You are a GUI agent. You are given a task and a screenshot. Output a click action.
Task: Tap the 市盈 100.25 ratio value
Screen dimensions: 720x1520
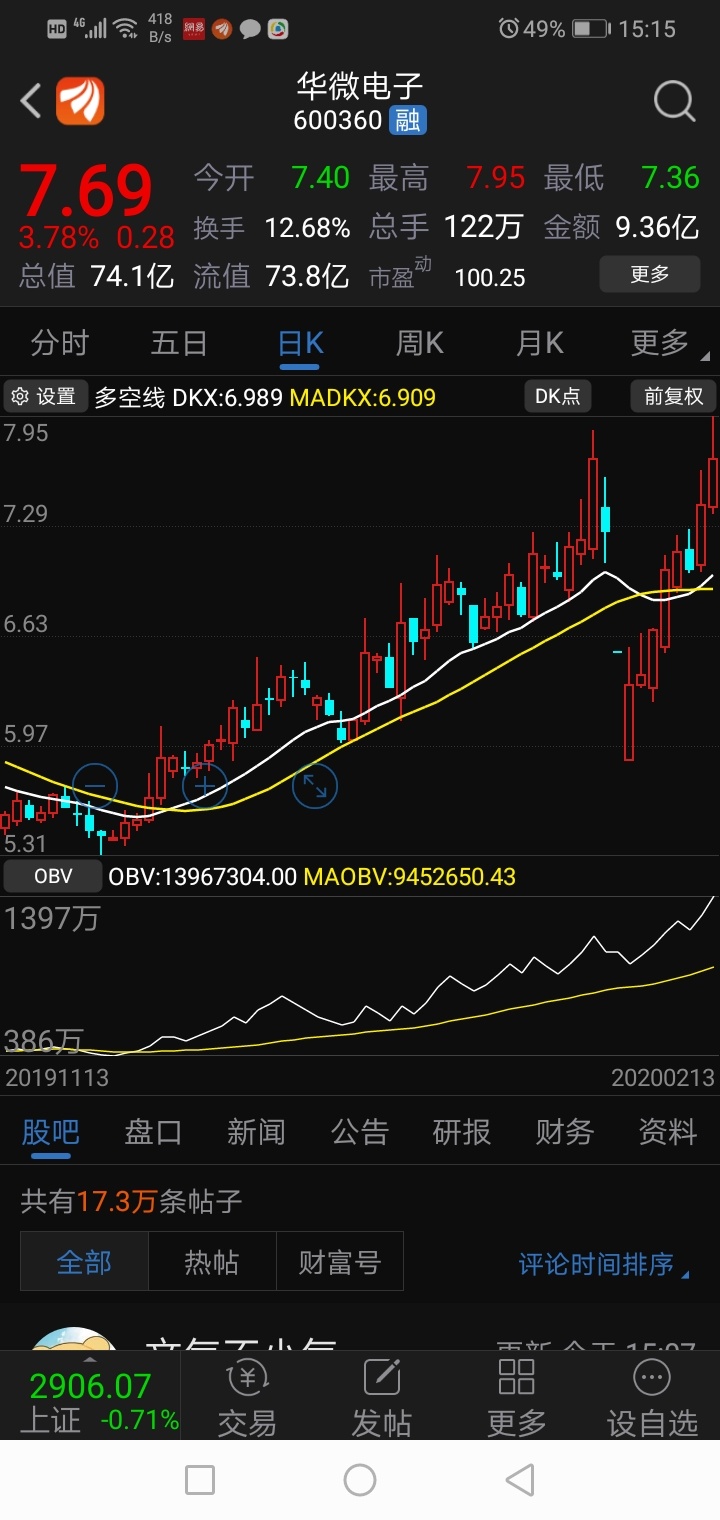[447, 276]
